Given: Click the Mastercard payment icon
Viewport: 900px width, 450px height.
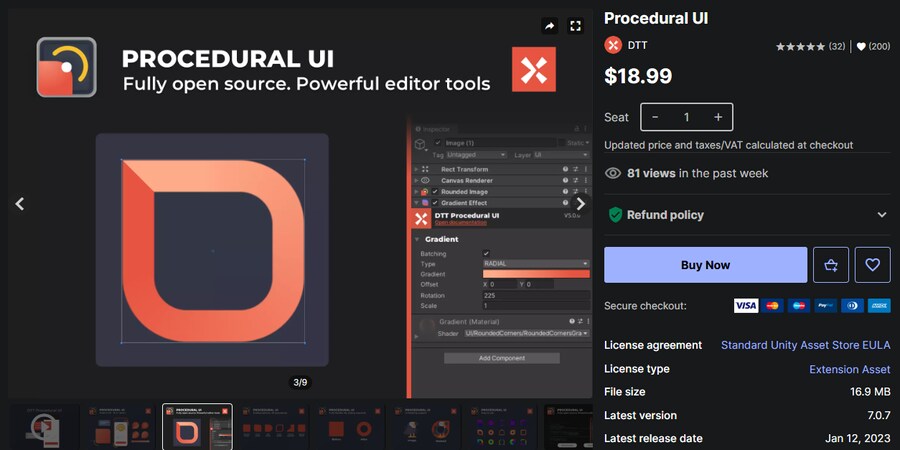Looking at the screenshot, I should pyautogui.click(x=773, y=305).
